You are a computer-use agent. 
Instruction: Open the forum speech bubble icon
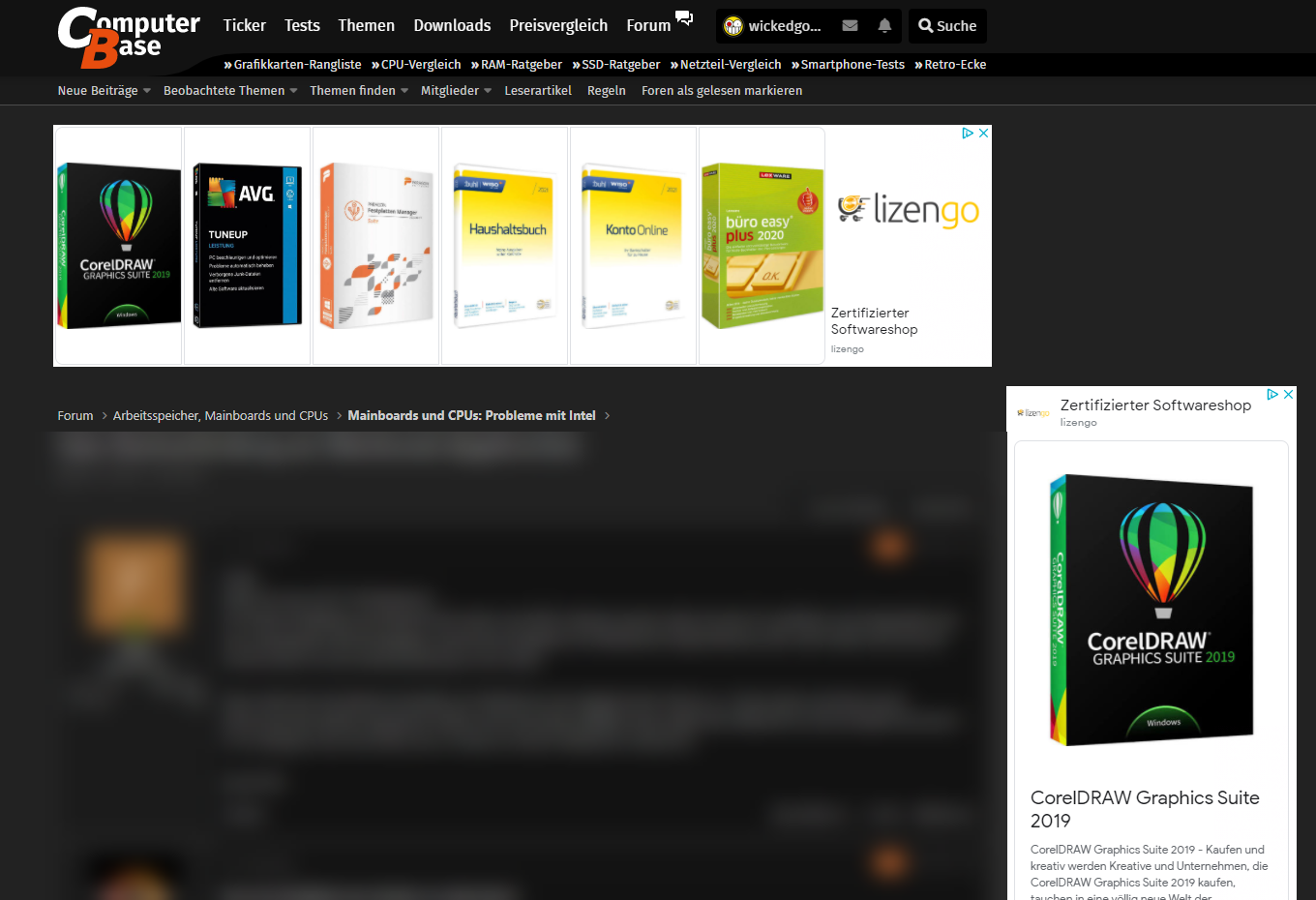[684, 18]
